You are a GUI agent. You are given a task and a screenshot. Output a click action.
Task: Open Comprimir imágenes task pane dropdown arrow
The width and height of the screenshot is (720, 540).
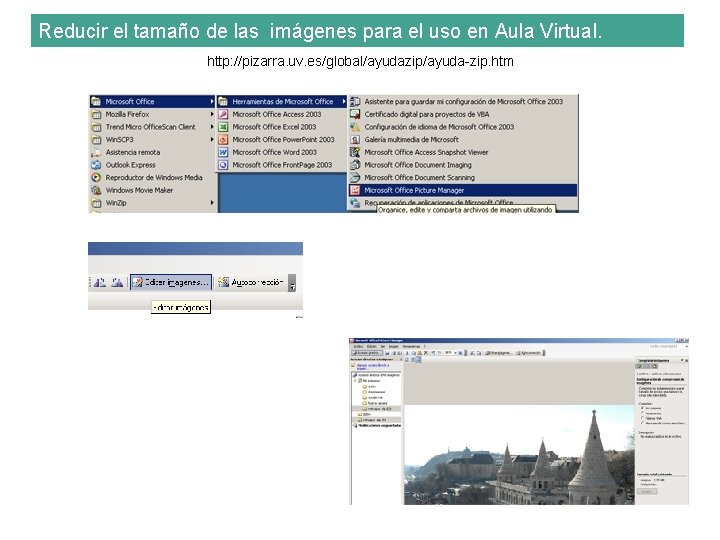tap(682, 360)
